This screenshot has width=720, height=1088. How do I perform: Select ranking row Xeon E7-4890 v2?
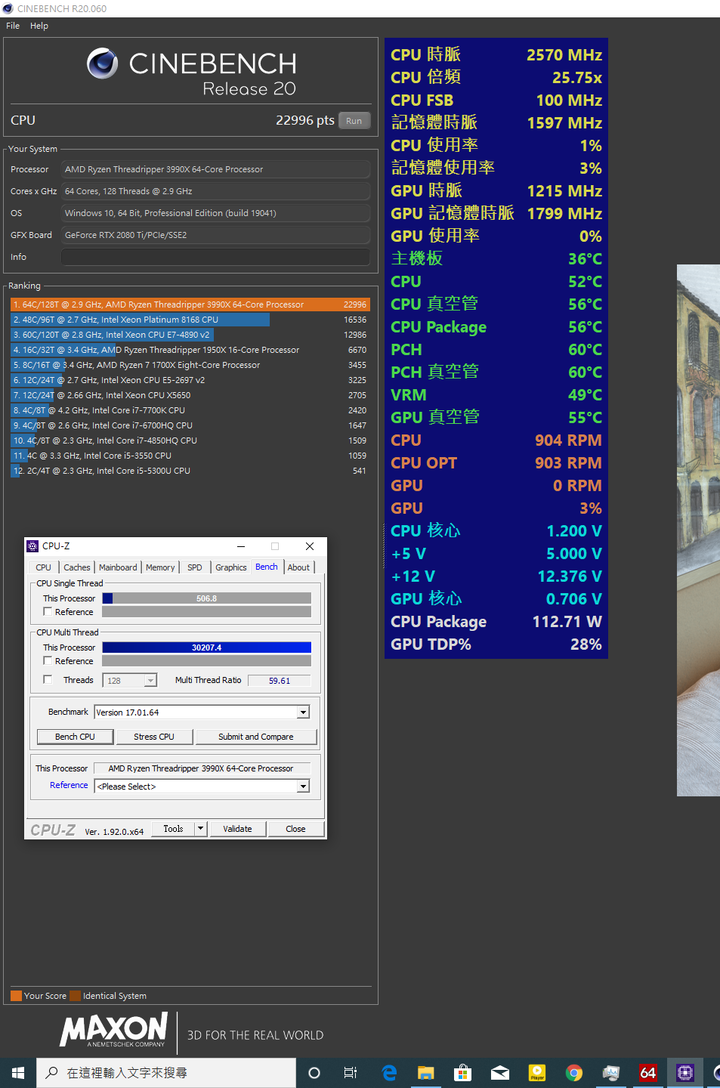(190, 334)
